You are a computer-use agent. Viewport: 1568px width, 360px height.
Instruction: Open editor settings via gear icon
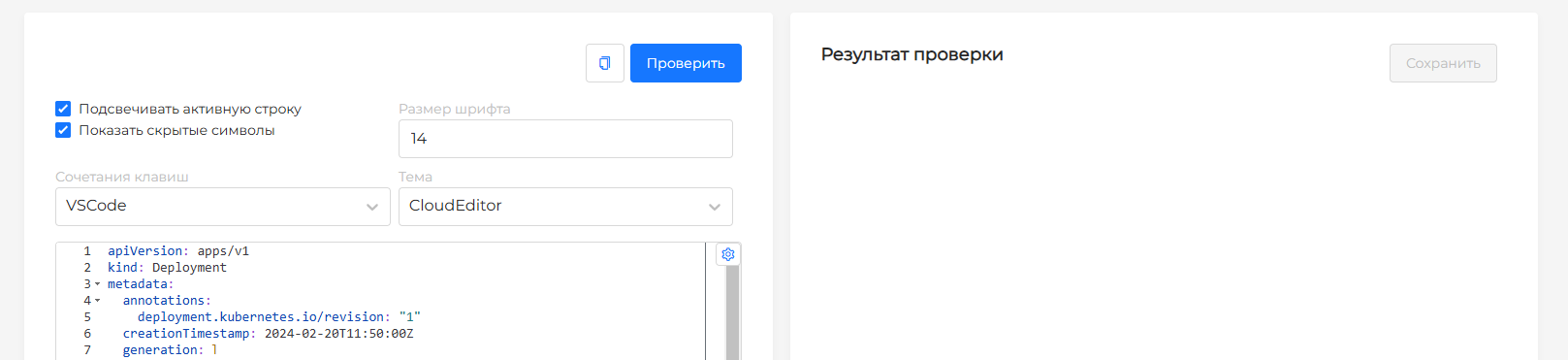coord(728,254)
